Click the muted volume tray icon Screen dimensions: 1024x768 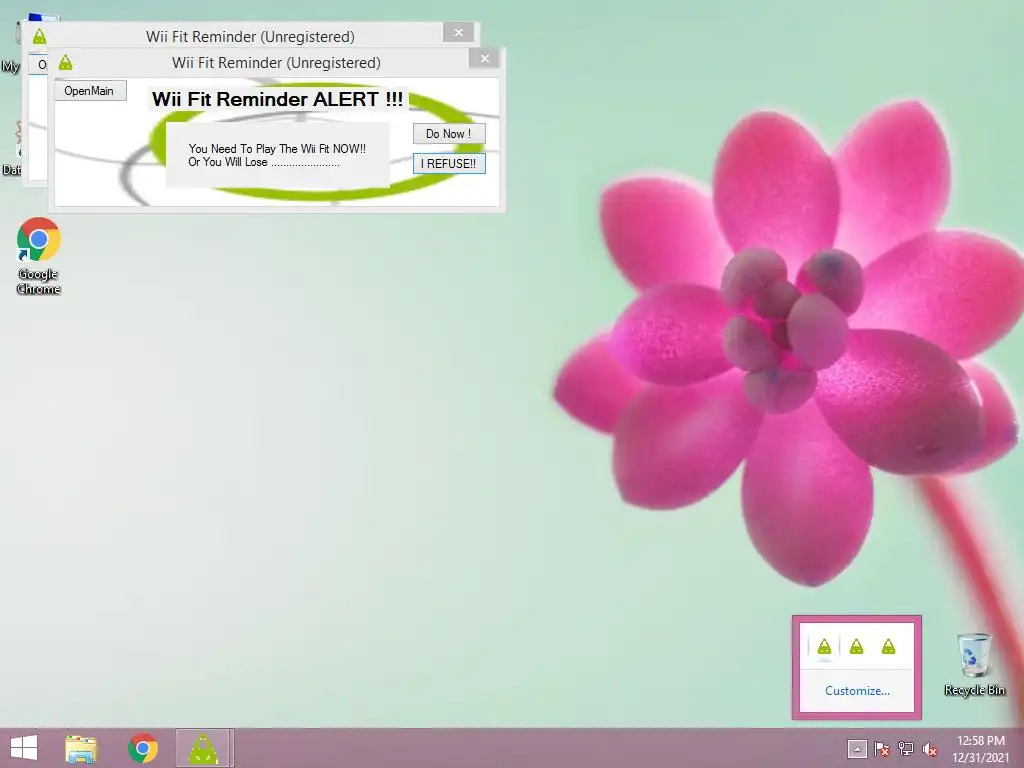coord(929,749)
